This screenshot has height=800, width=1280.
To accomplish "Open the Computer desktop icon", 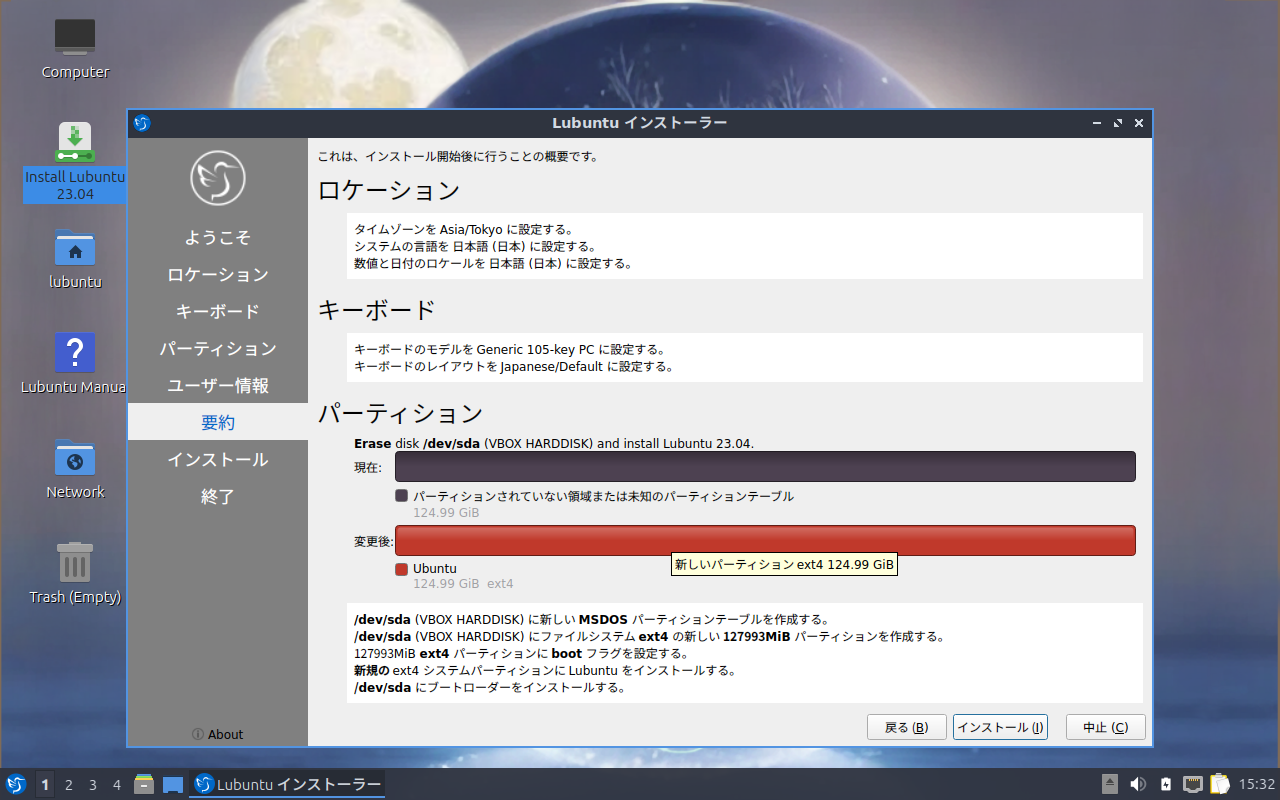I will 75,49.
